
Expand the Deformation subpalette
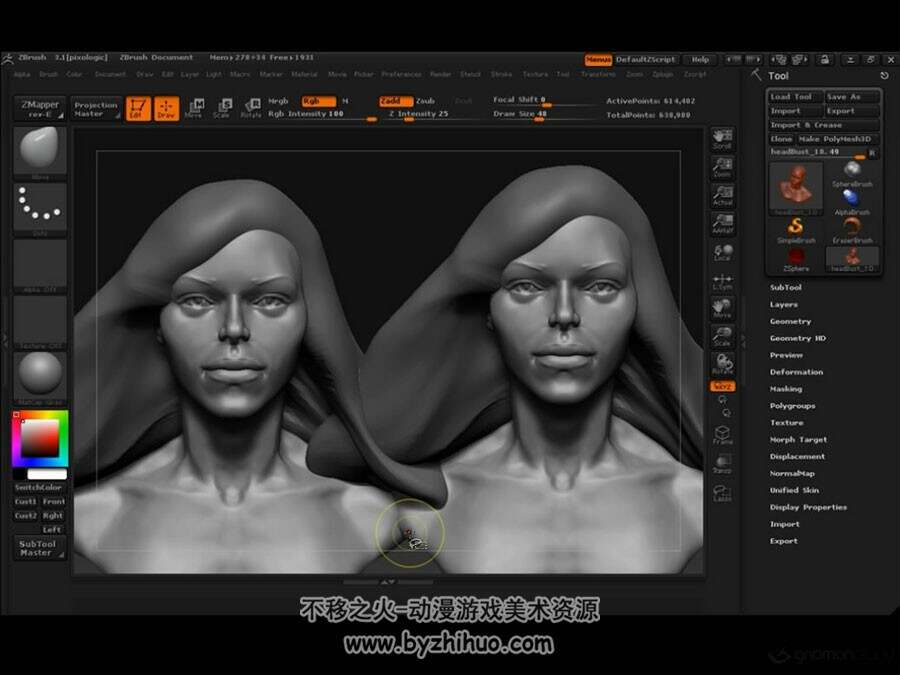point(796,372)
